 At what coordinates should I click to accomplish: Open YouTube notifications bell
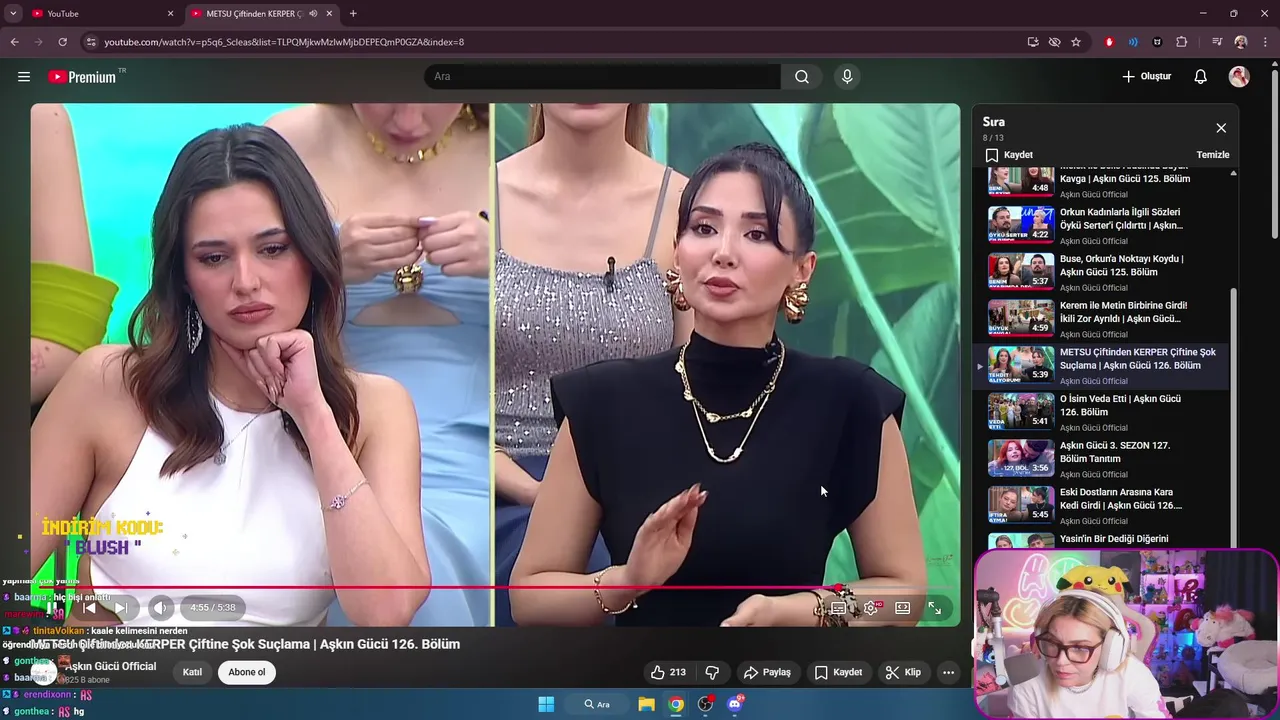click(x=1201, y=77)
